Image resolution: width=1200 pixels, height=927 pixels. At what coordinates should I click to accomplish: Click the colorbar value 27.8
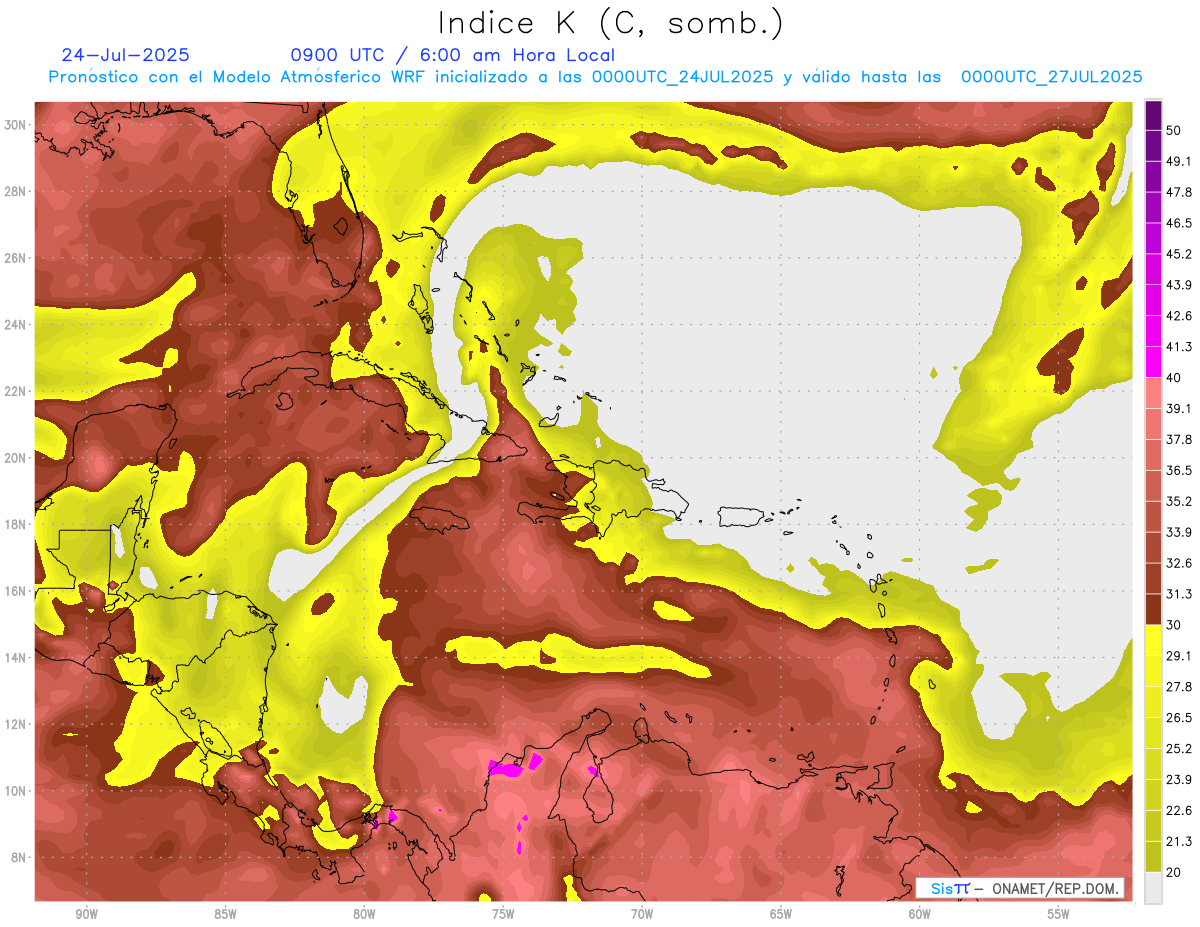tap(1179, 687)
